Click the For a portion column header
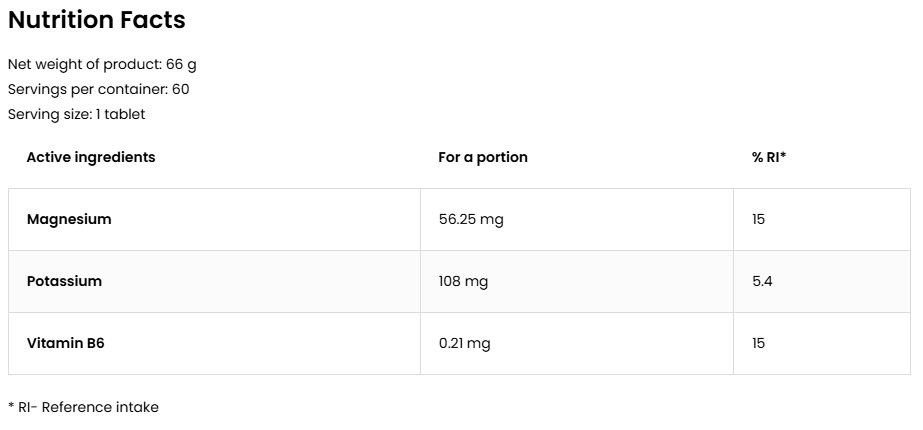This screenshot has width=923, height=430. (483, 157)
